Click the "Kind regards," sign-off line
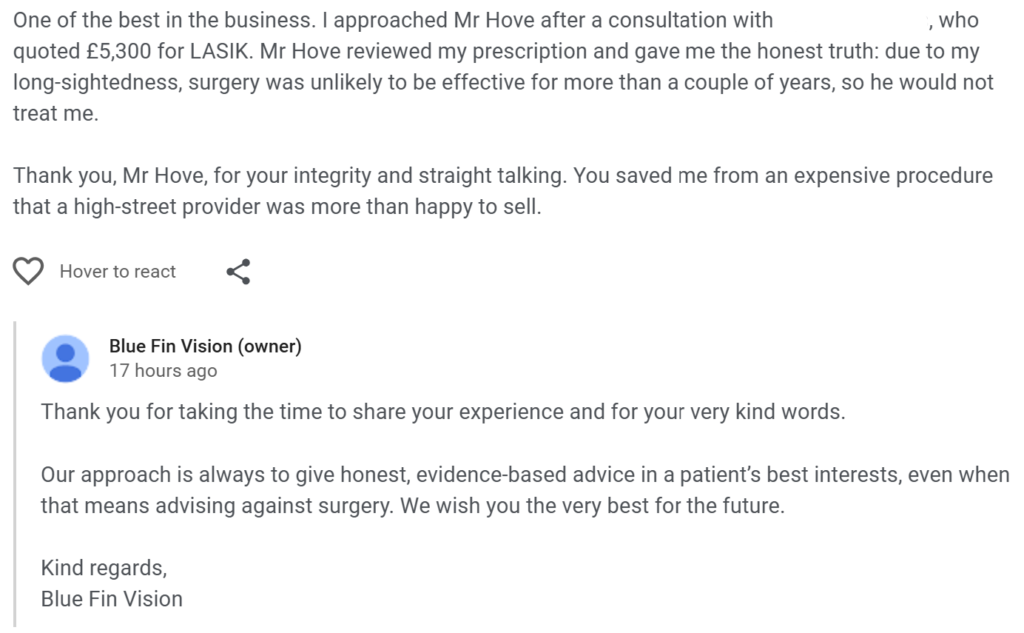Image resolution: width=1024 pixels, height=633 pixels. [x=104, y=568]
